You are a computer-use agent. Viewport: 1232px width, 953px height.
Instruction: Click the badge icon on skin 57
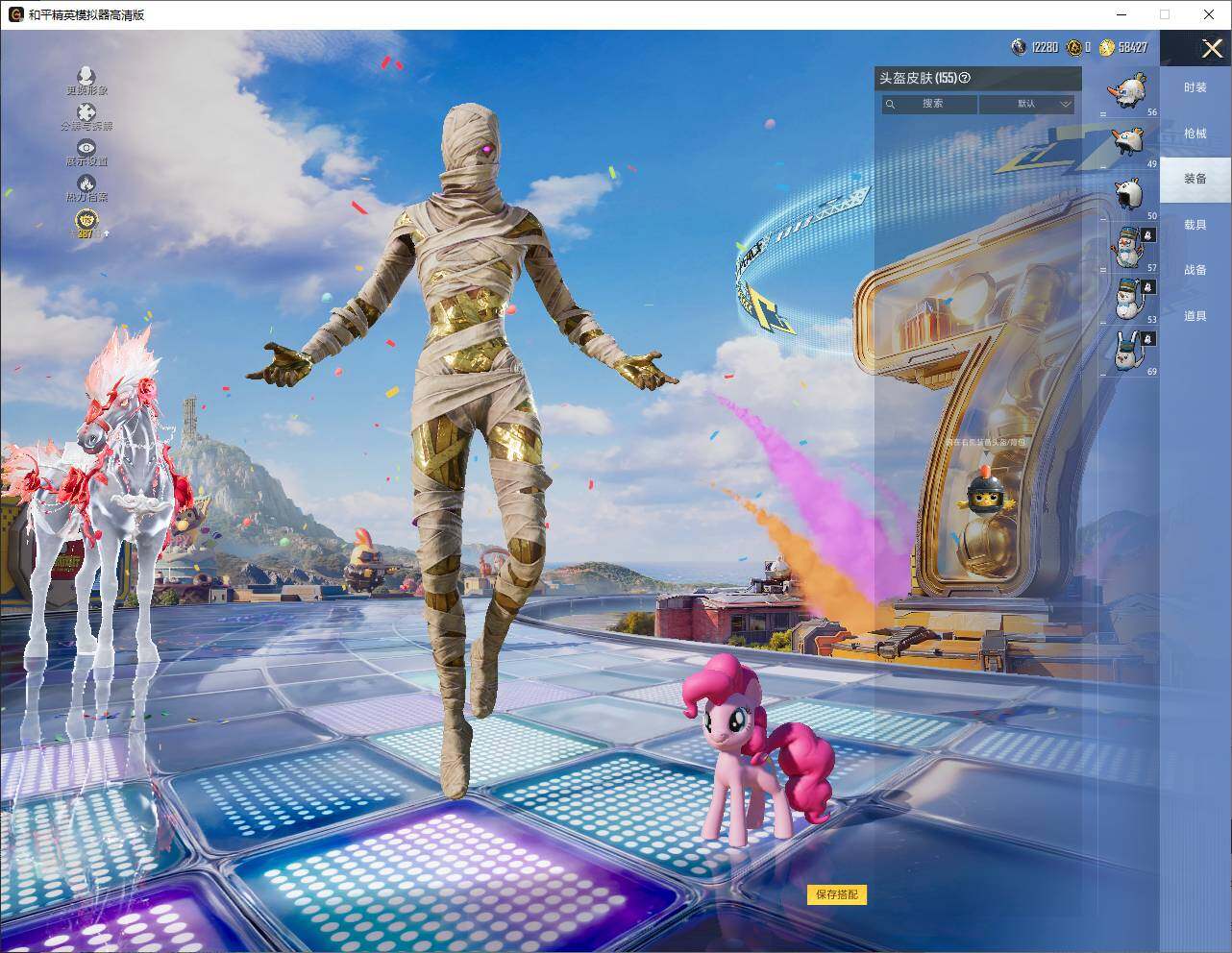[1148, 235]
